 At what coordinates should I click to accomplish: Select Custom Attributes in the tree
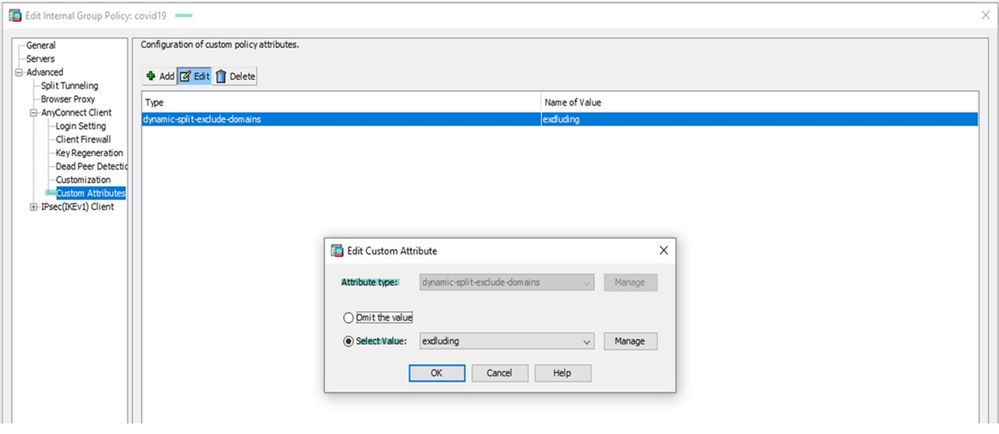click(90, 193)
